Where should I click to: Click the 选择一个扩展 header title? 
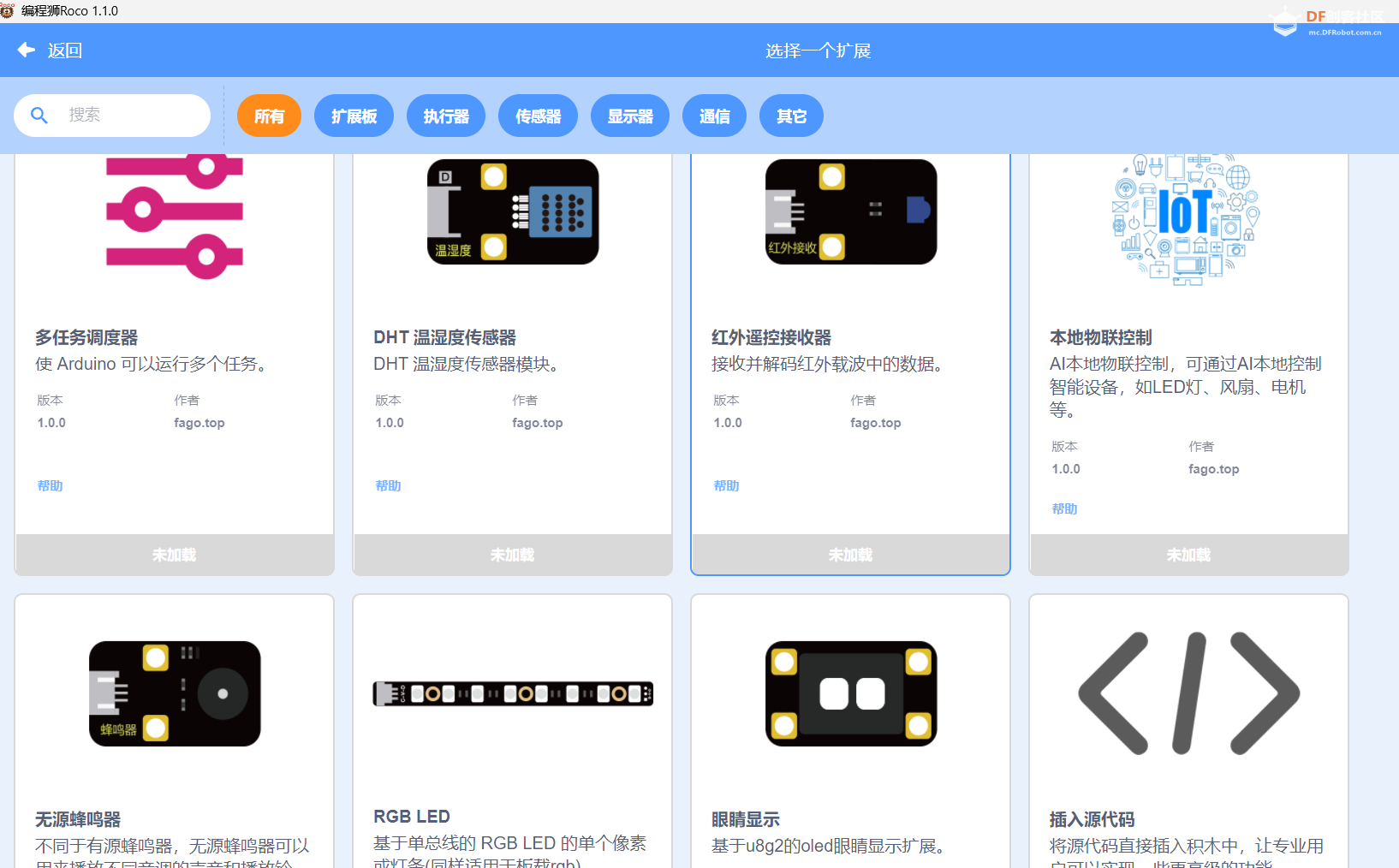click(x=818, y=51)
